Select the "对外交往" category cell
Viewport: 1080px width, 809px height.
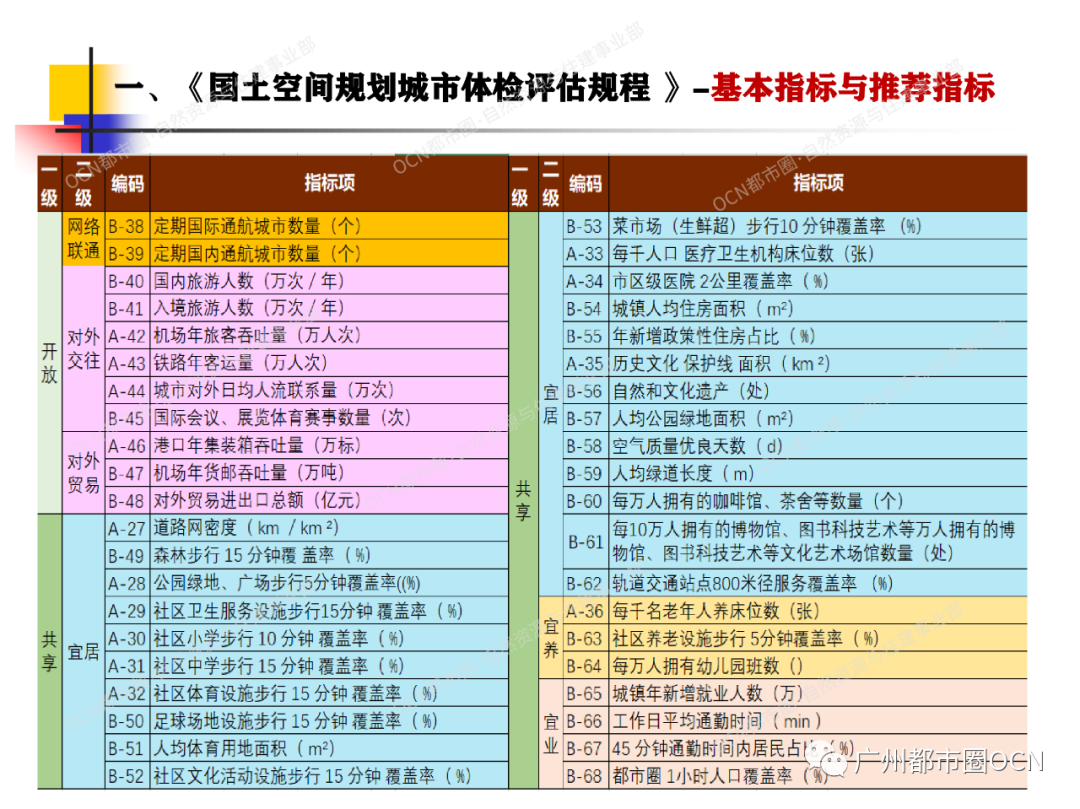tap(83, 348)
